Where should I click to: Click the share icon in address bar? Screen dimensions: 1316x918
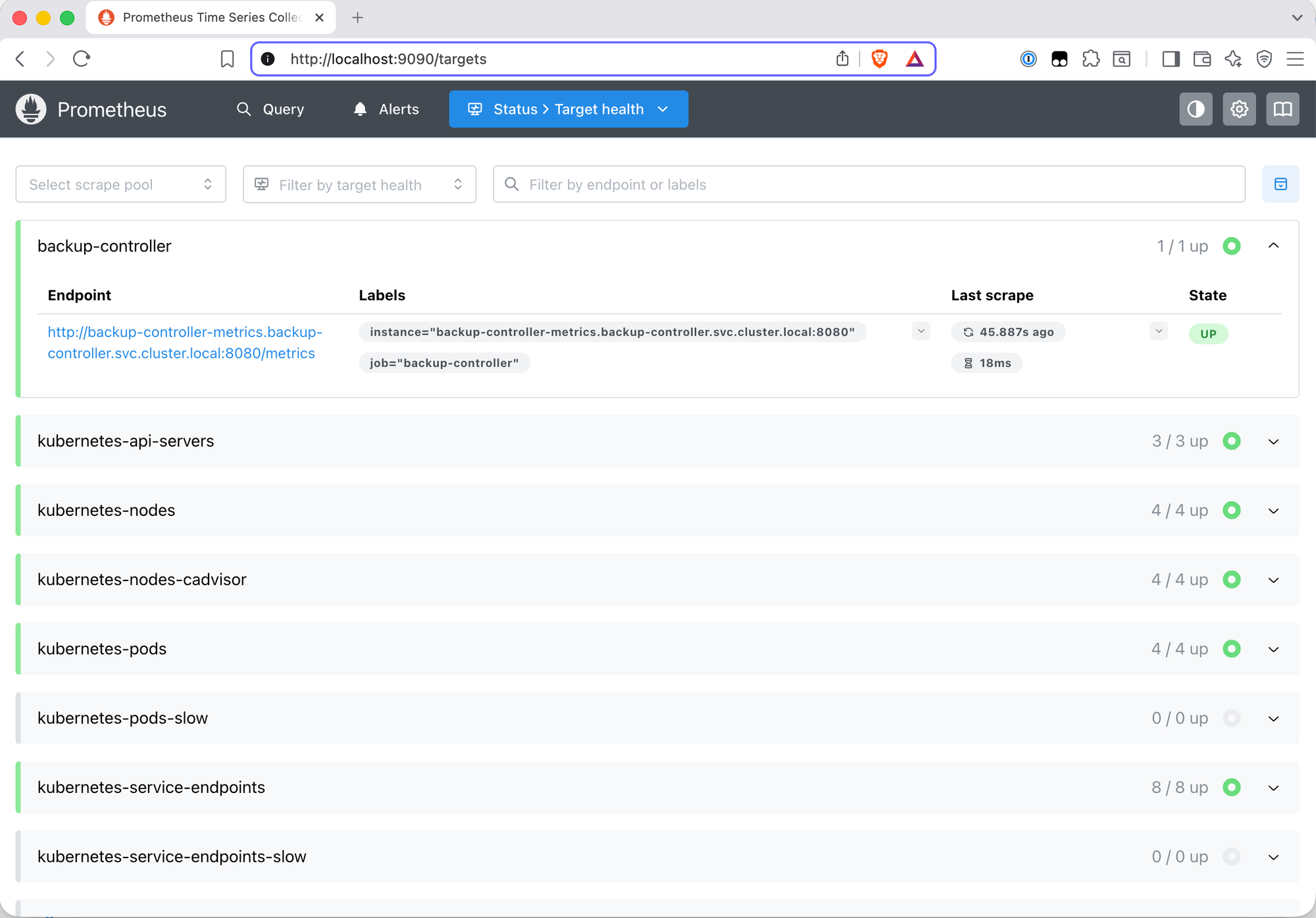pos(842,59)
